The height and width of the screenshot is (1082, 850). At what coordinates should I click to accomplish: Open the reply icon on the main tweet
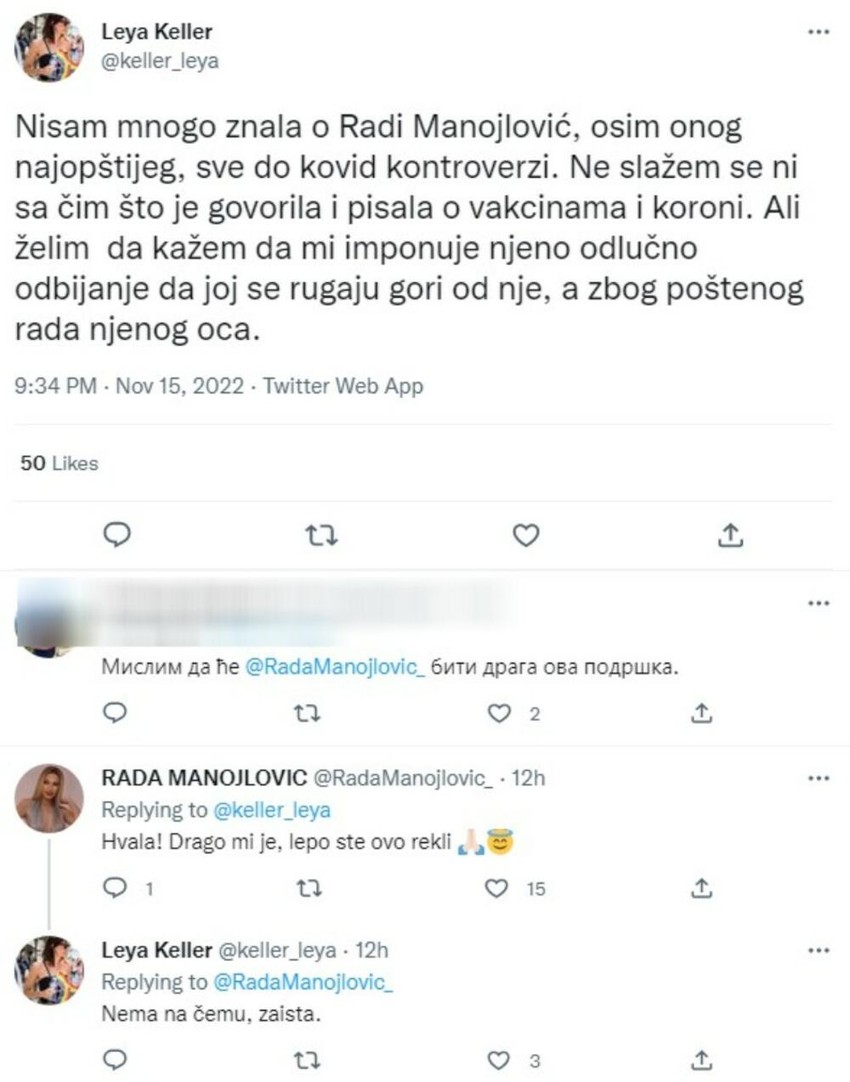117,535
